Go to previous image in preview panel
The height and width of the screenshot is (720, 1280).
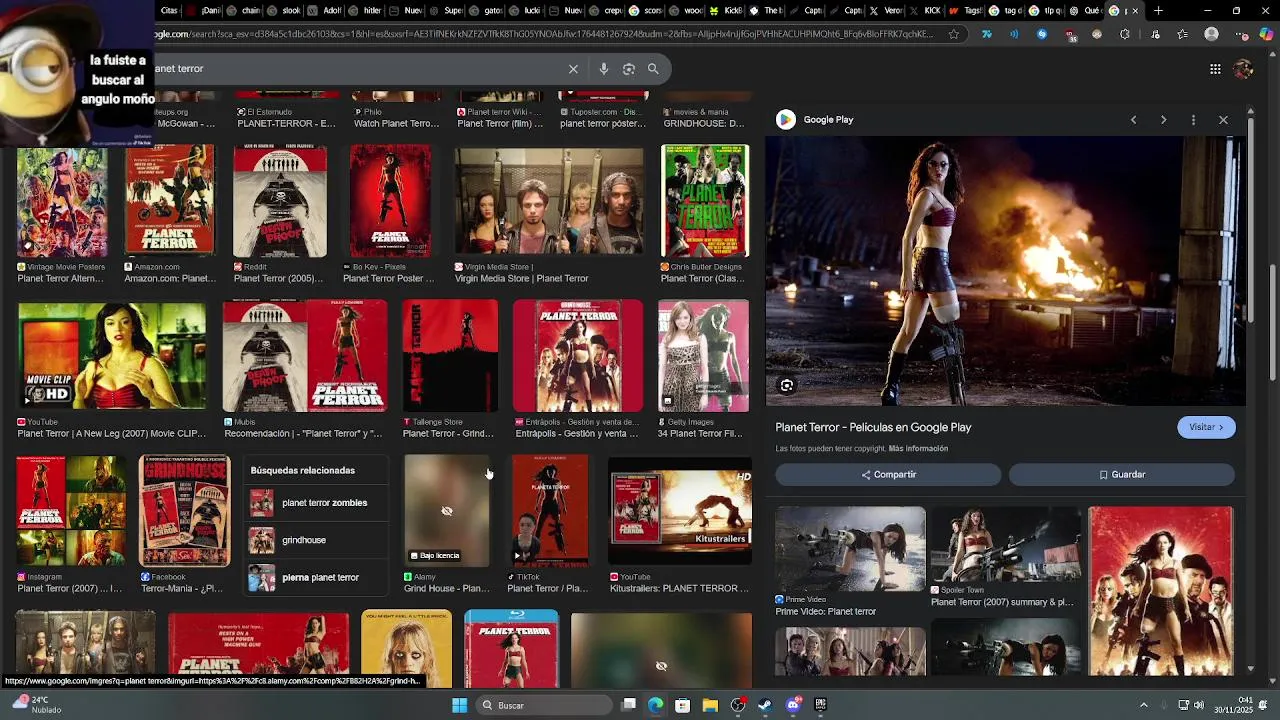(x=1133, y=120)
